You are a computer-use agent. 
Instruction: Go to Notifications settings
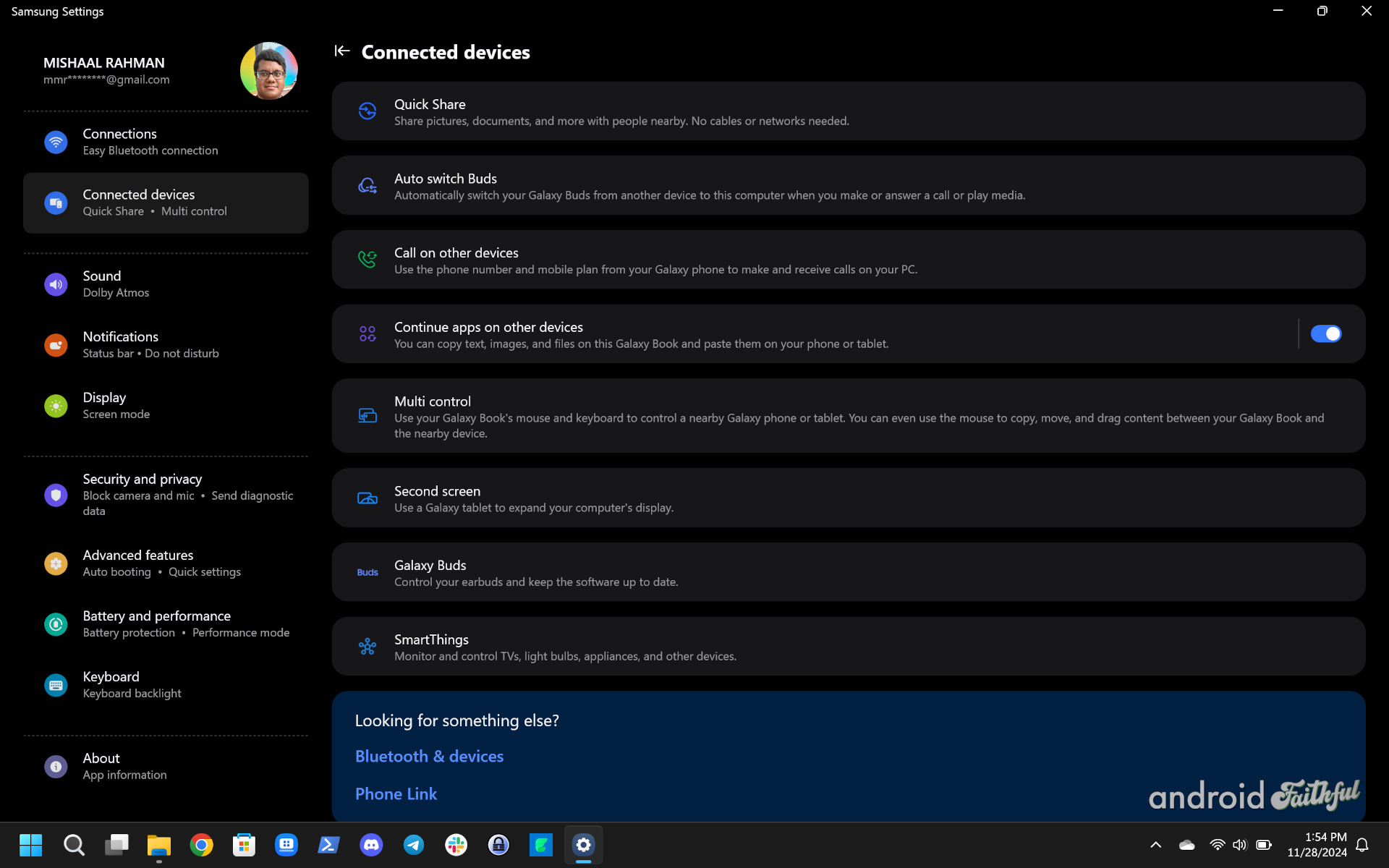click(166, 345)
